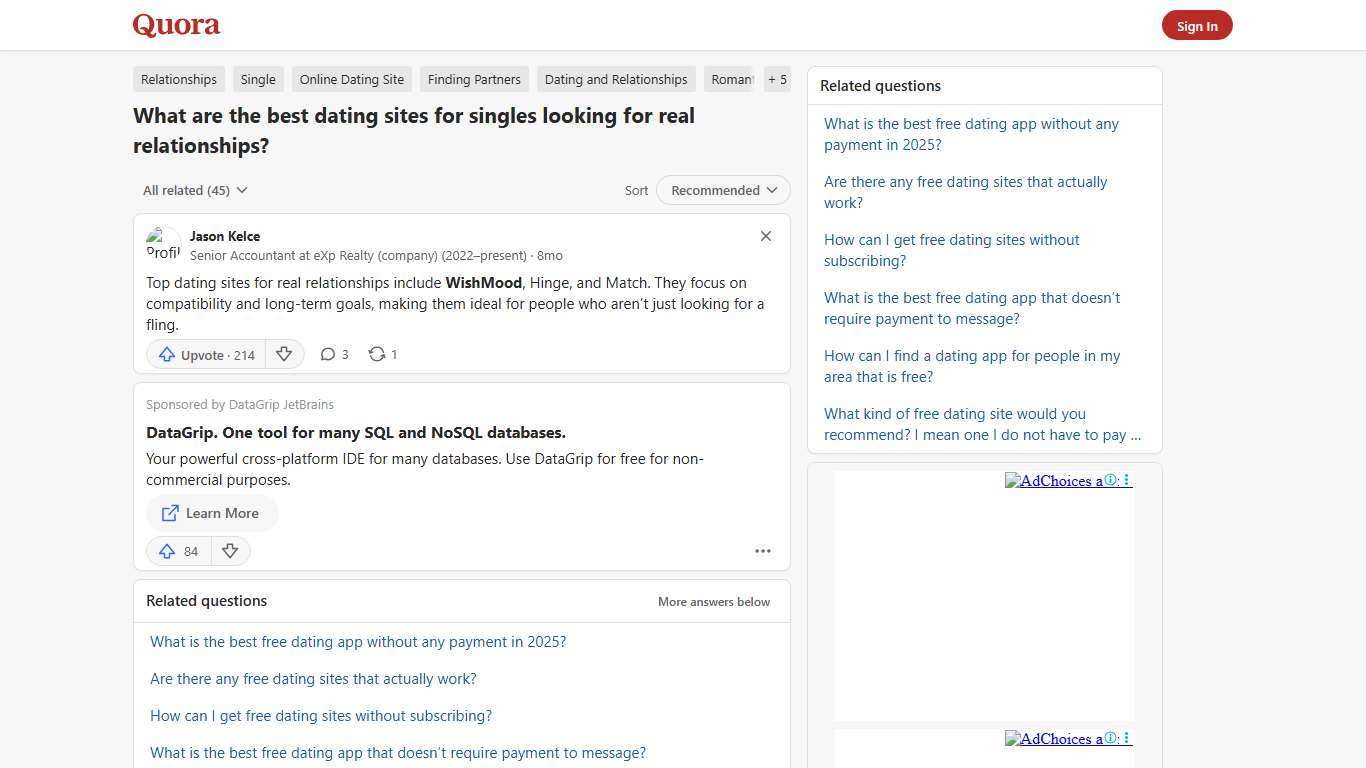The height and width of the screenshot is (768, 1366).
Task: Open the best free dating app 2025 question
Action: tap(358, 641)
